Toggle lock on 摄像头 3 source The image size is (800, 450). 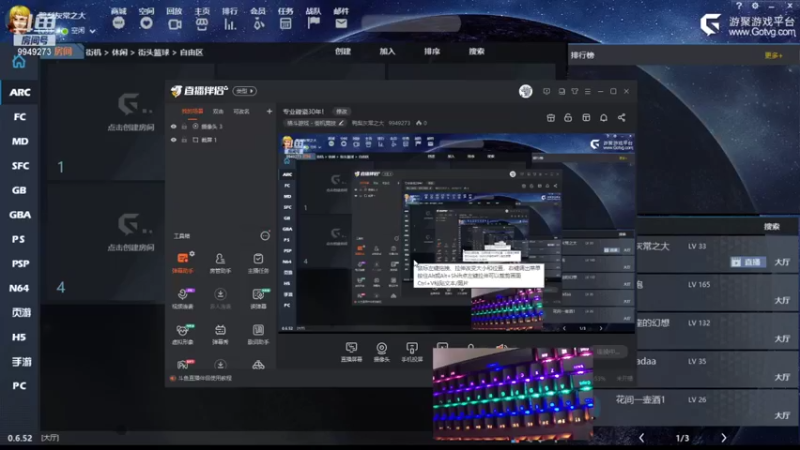184,127
